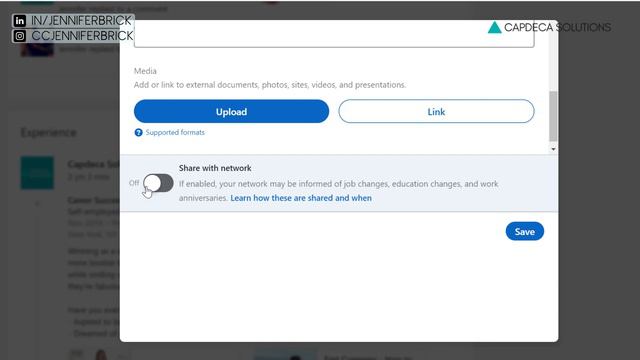Click the dialog scrollbar thumb
The image size is (640, 360).
click(x=553, y=116)
